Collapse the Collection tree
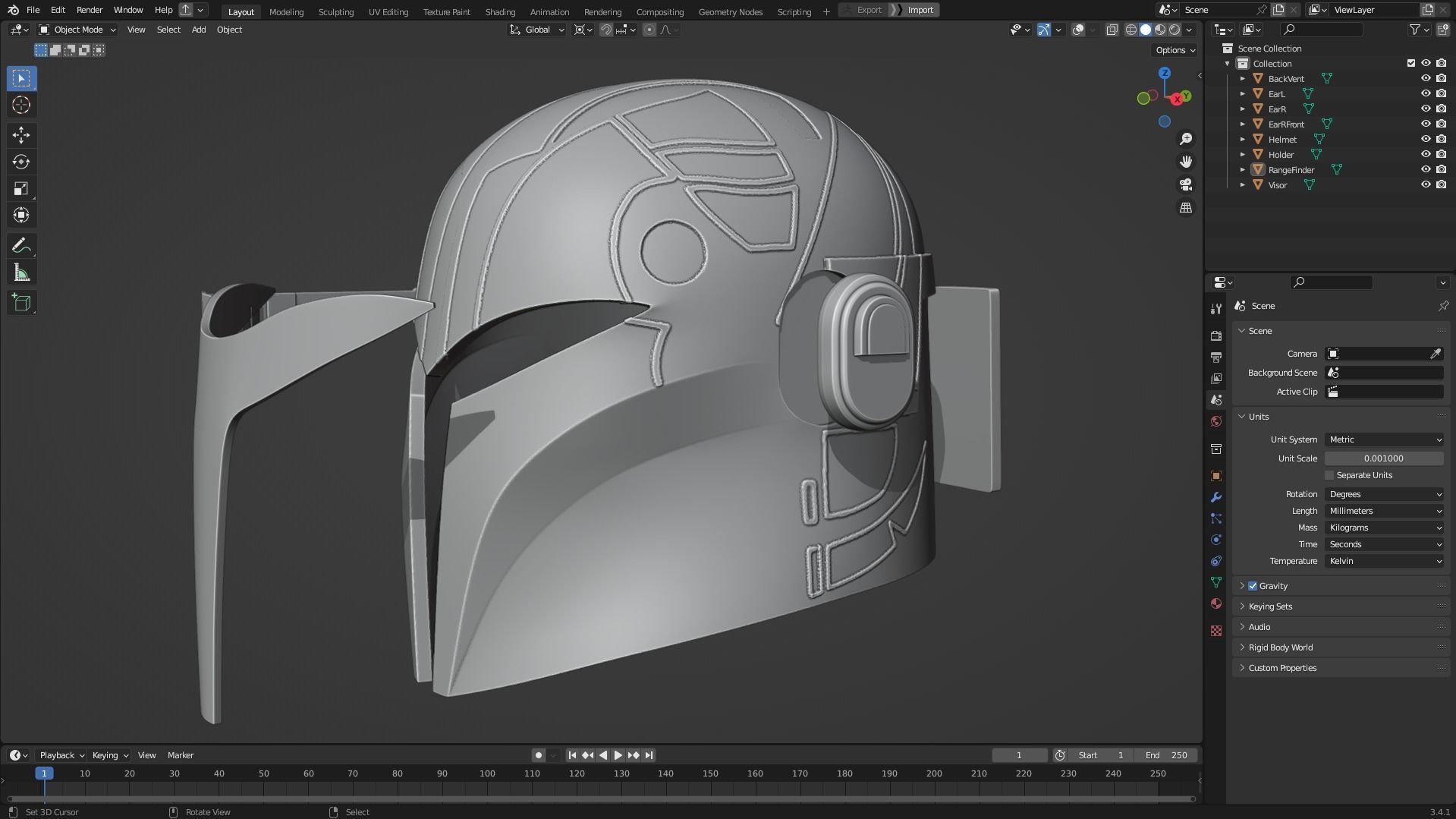 (x=1227, y=63)
